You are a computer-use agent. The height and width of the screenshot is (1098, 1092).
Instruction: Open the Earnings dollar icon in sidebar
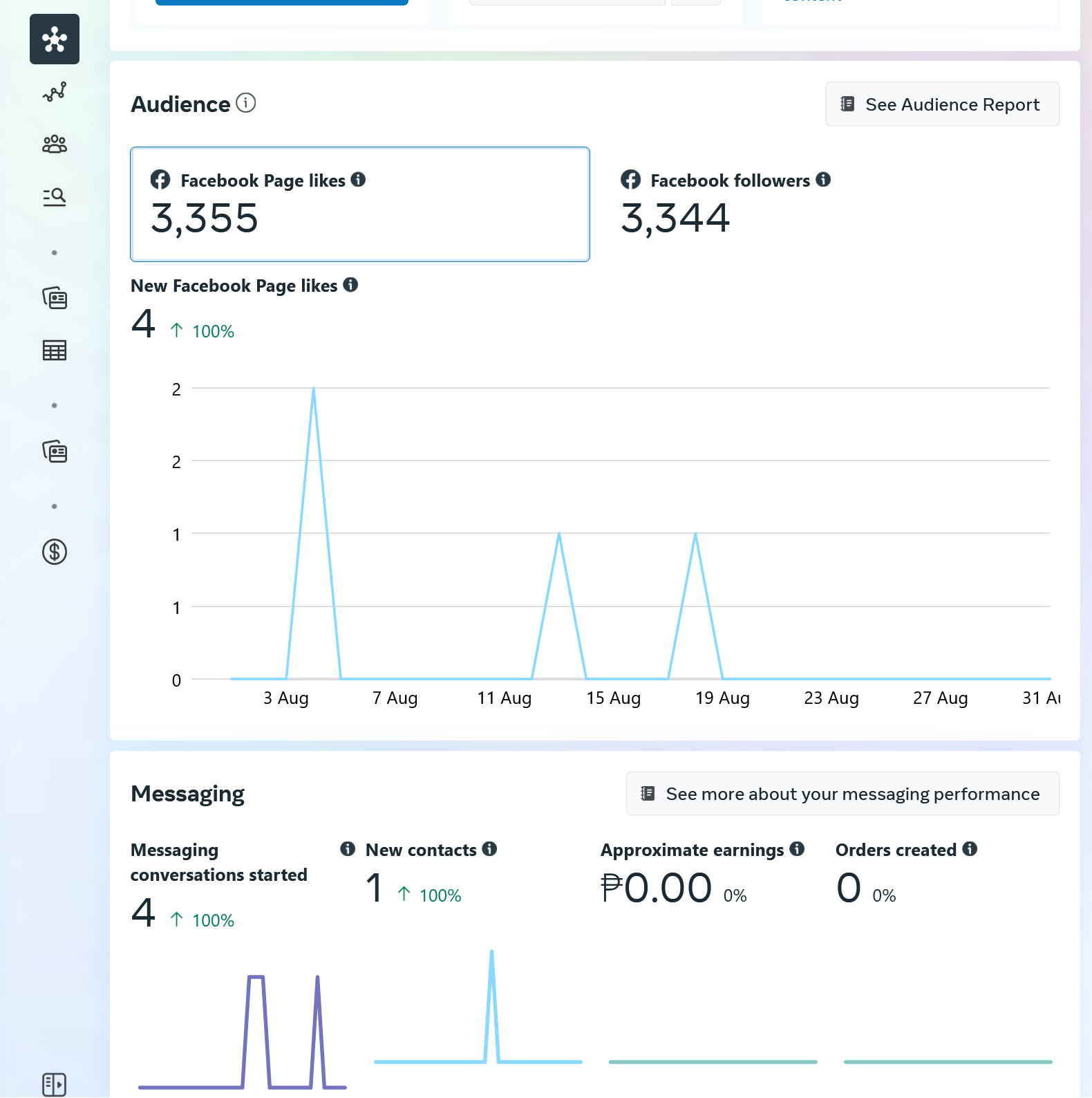point(55,552)
